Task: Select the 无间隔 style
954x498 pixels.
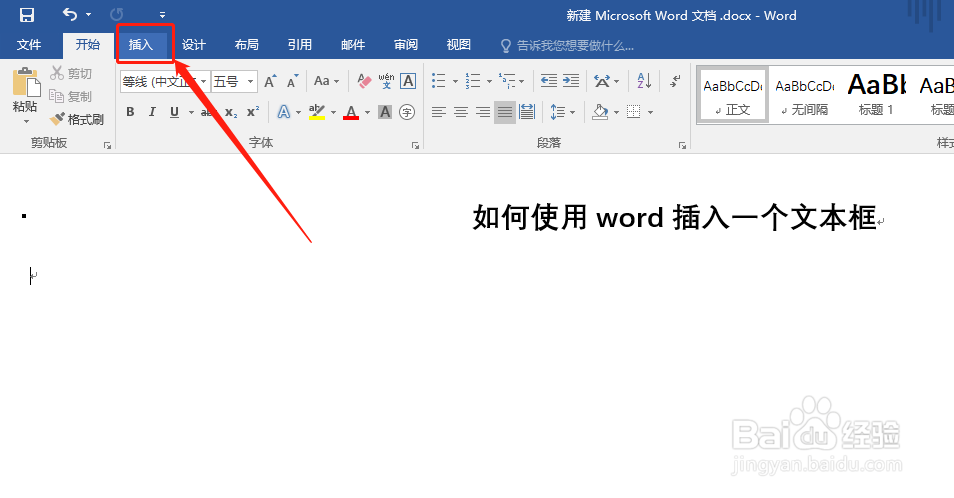Action: click(x=804, y=95)
